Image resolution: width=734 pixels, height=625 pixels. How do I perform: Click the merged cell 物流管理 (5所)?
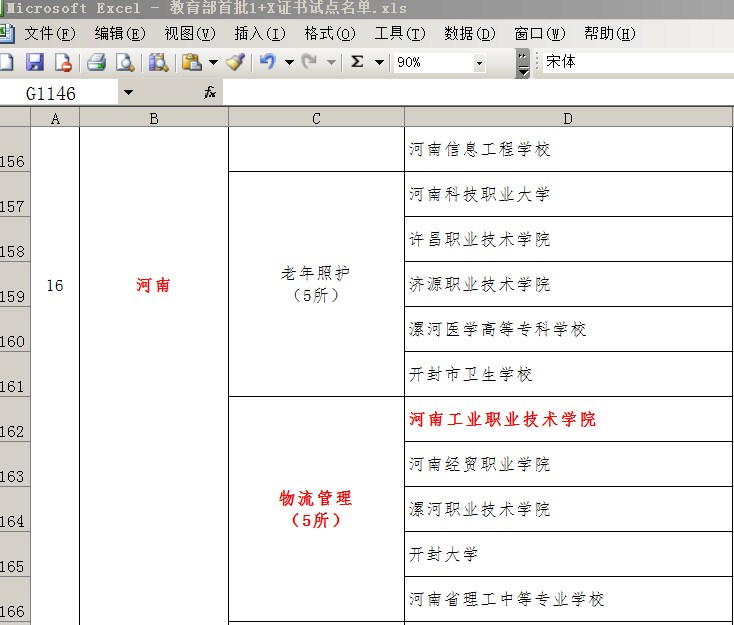click(316, 509)
